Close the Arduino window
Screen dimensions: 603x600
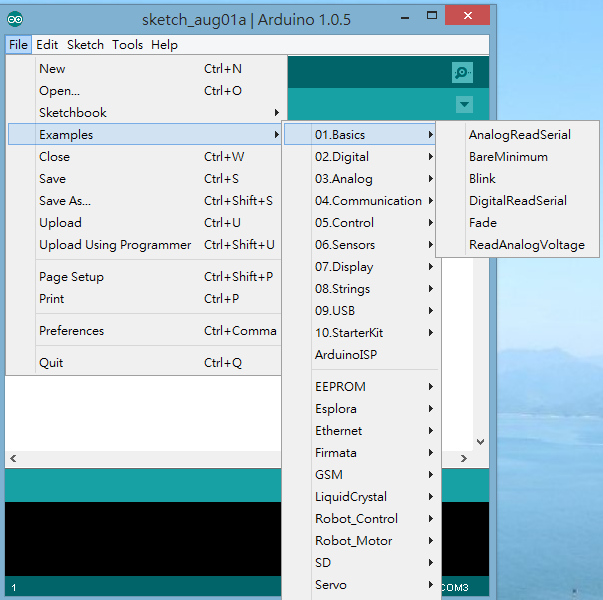tap(468, 15)
